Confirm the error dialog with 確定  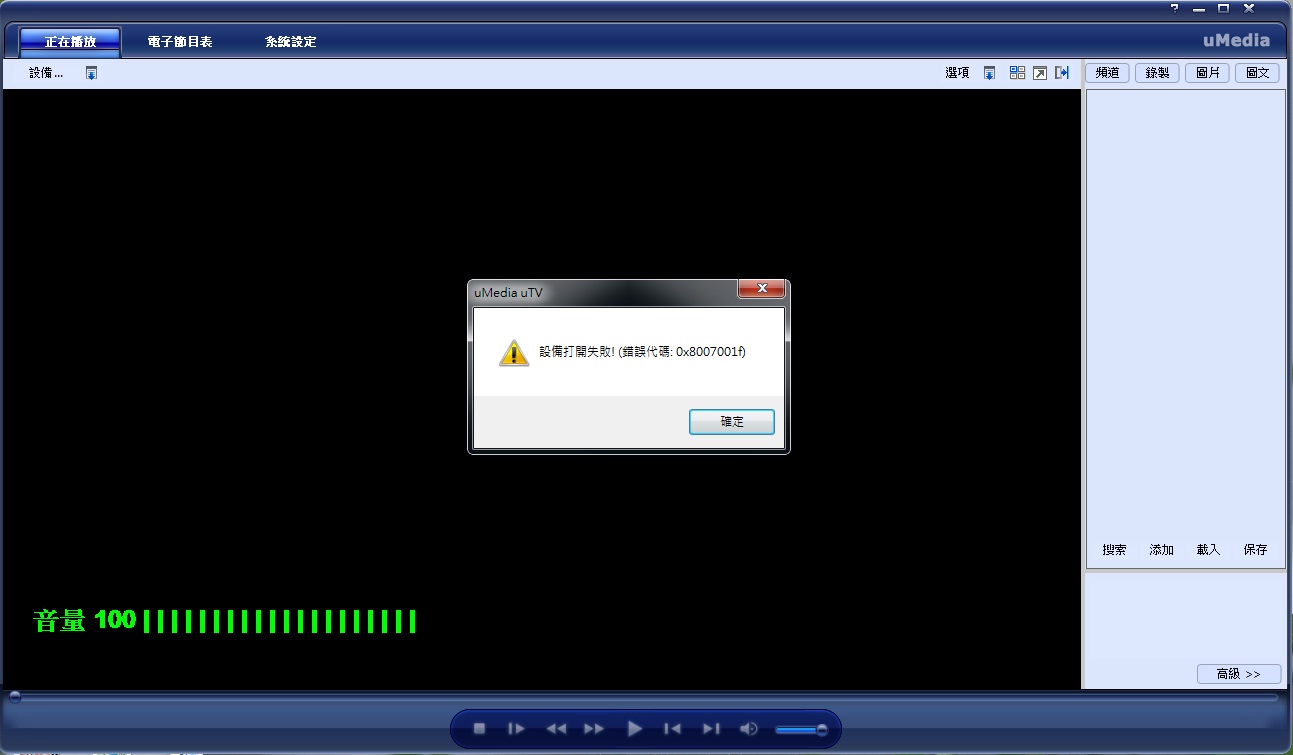tap(732, 422)
